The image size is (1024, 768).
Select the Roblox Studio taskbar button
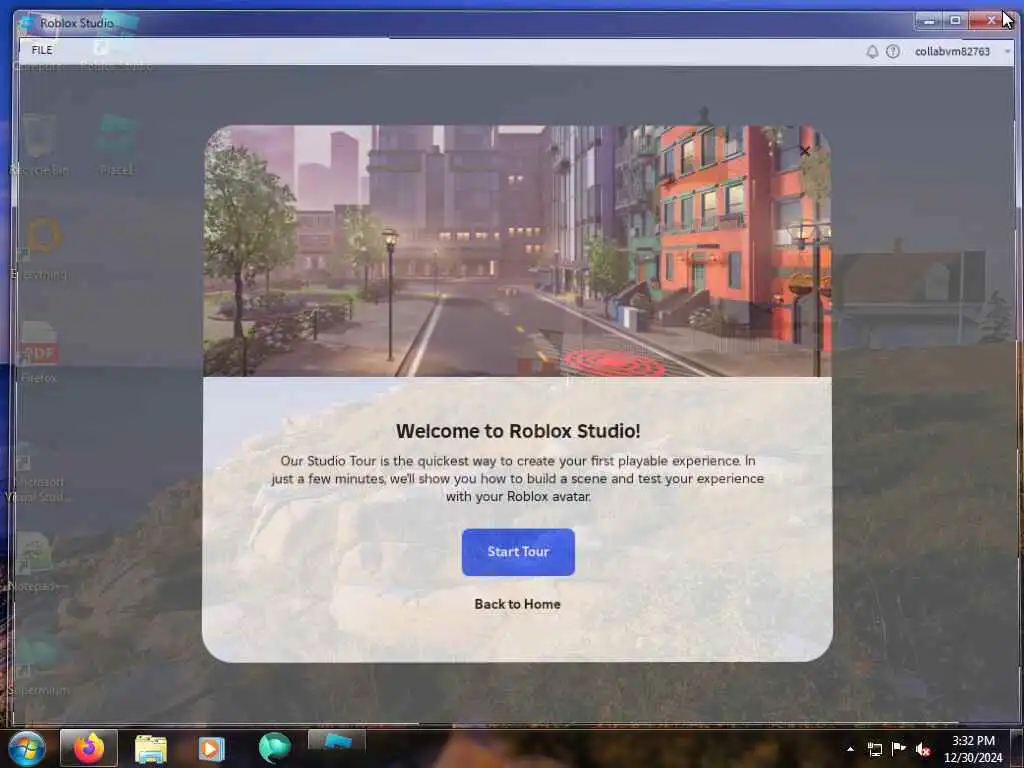click(x=337, y=741)
